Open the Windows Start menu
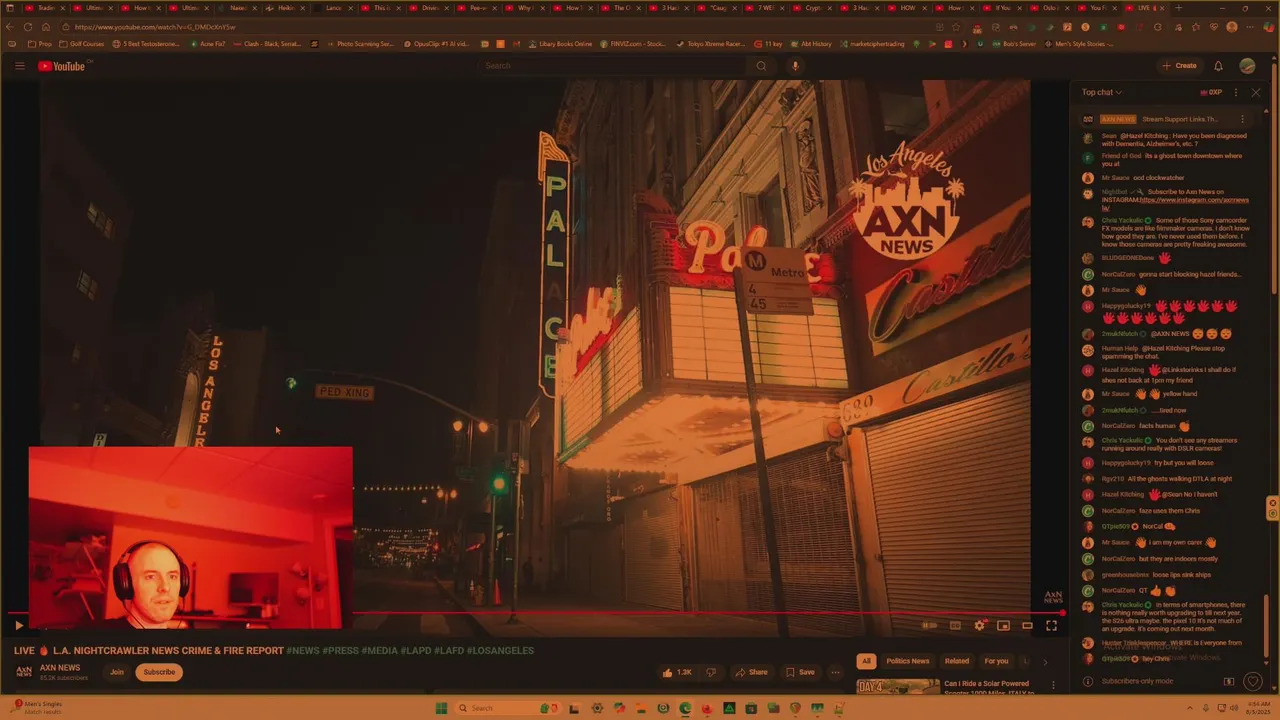The height and width of the screenshot is (720, 1280). coord(441,708)
